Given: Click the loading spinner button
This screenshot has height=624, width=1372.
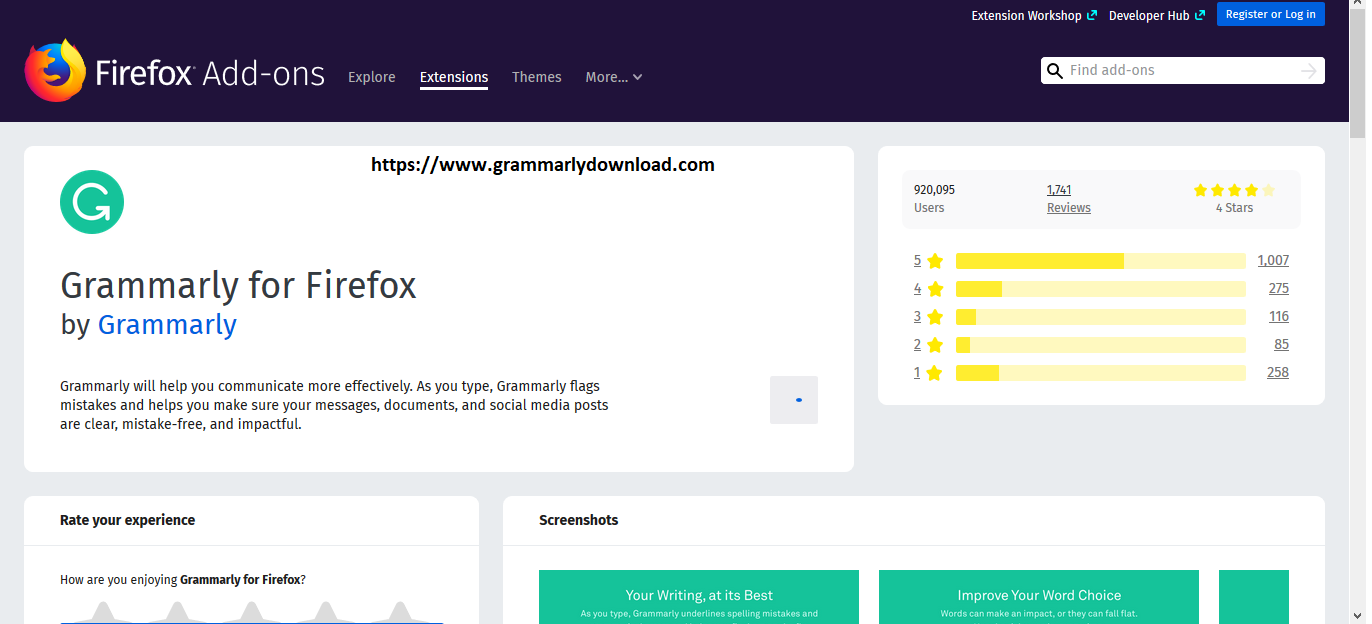Looking at the screenshot, I should click(794, 400).
